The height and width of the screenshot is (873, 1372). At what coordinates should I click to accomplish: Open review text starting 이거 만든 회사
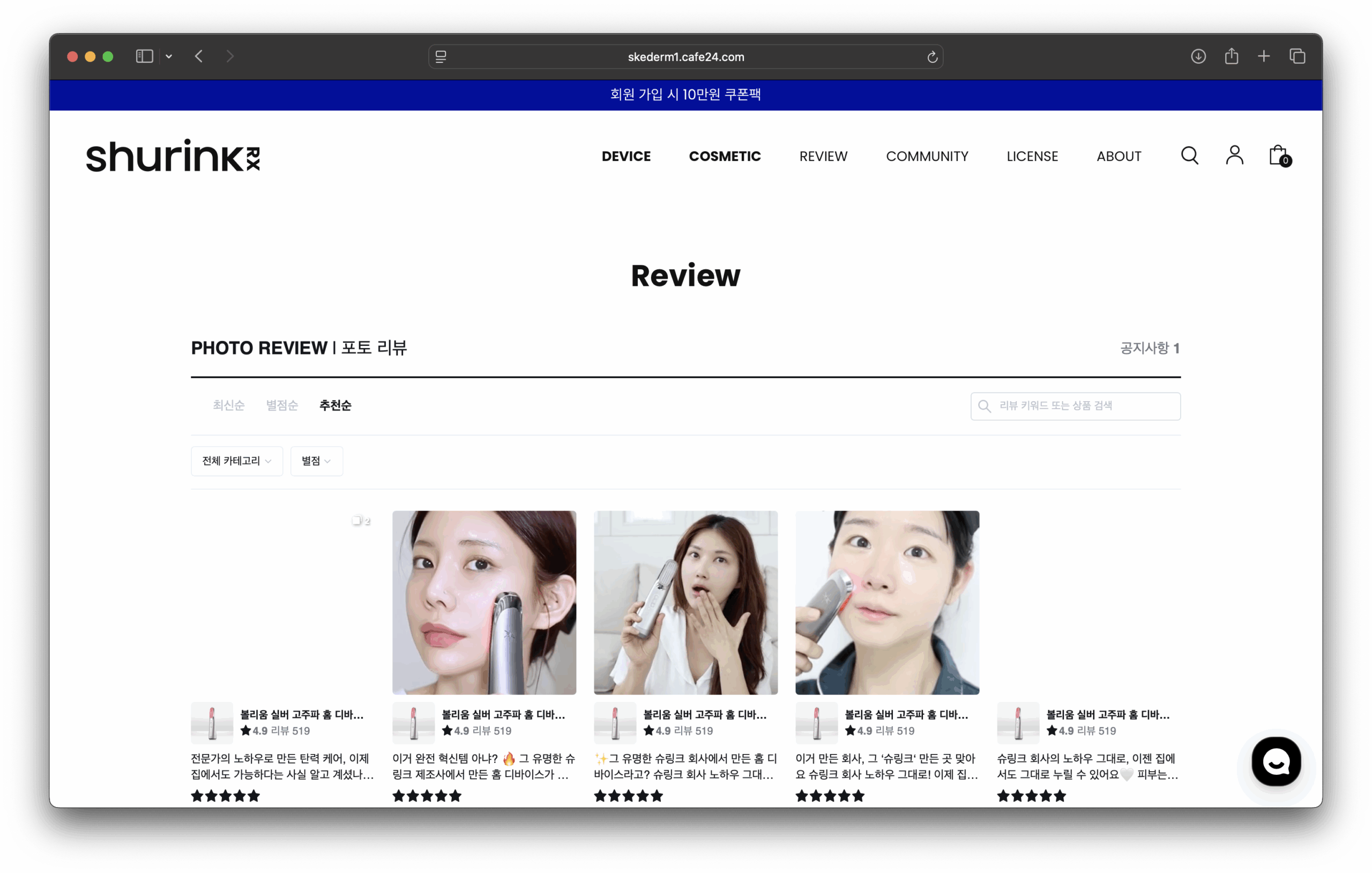887,766
